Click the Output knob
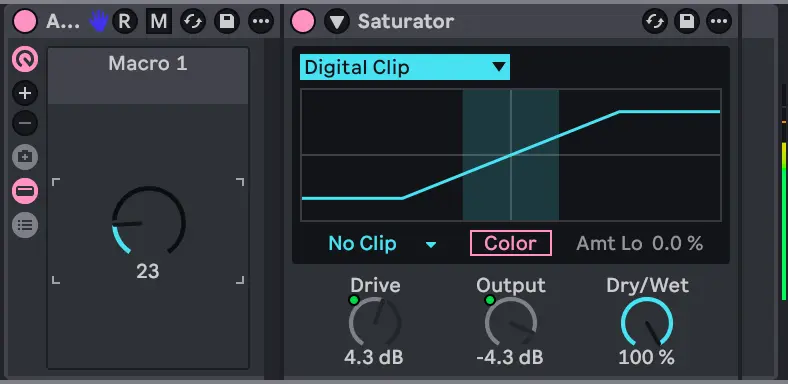The height and width of the screenshot is (384, 788). pyautogui.click(x=511, y=322)
